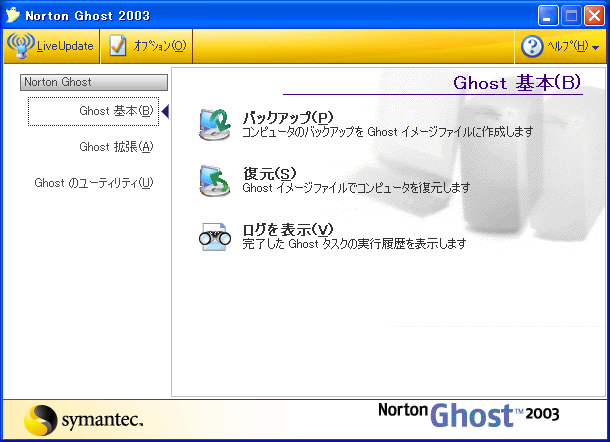
Task: Click the log description text 実行履歴を表示します
Action: (354, 244)
